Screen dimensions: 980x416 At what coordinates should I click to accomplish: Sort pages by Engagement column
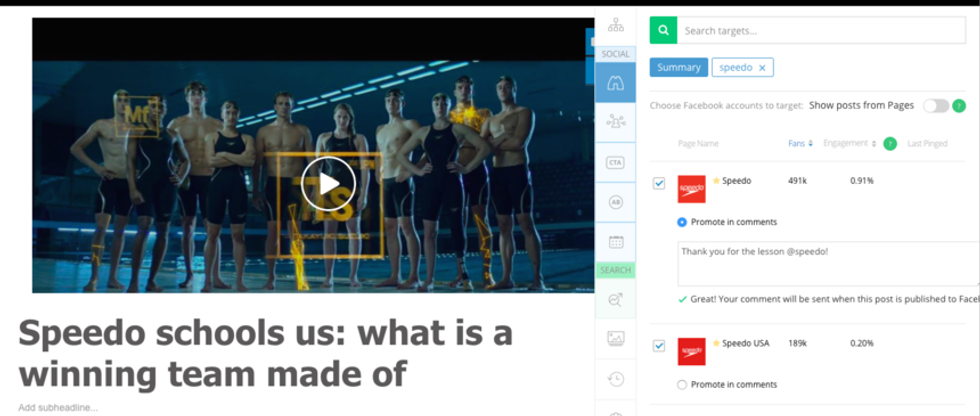[850, 144]
